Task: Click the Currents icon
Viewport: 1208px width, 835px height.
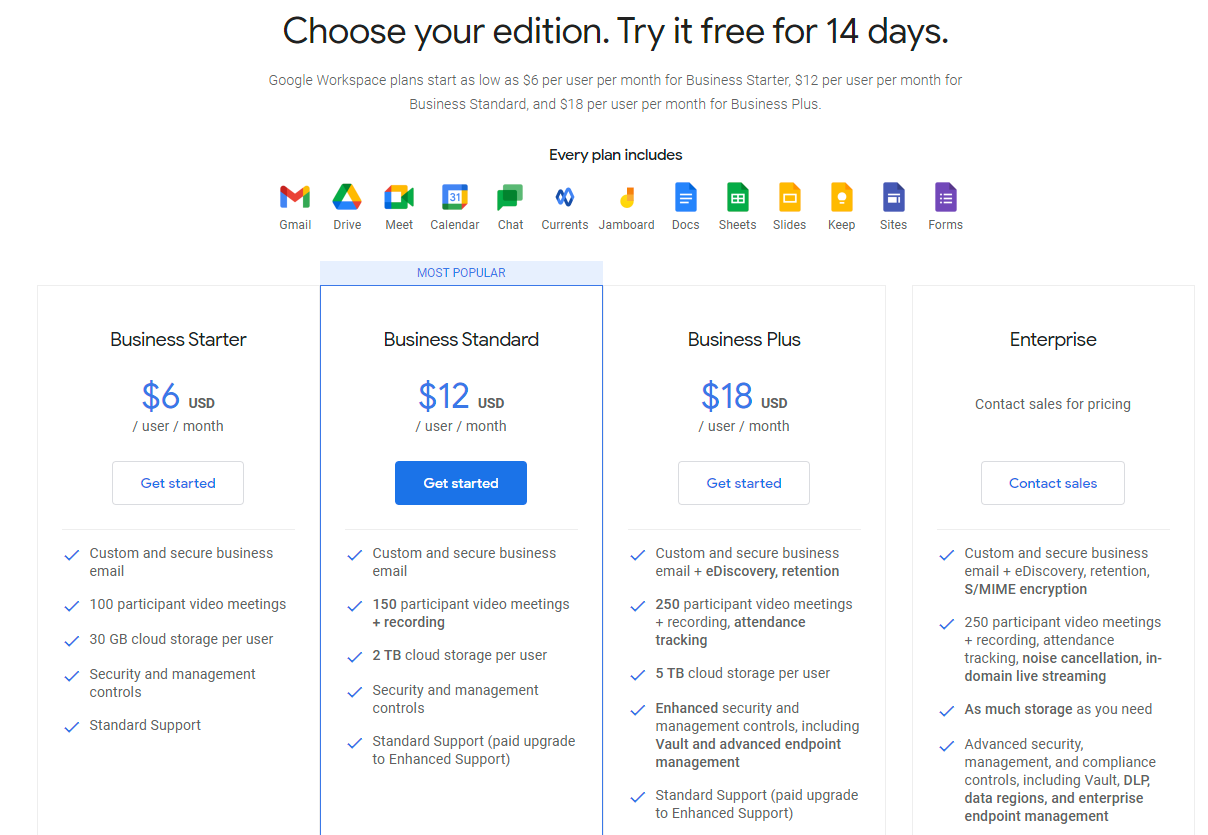Action: 564,197
